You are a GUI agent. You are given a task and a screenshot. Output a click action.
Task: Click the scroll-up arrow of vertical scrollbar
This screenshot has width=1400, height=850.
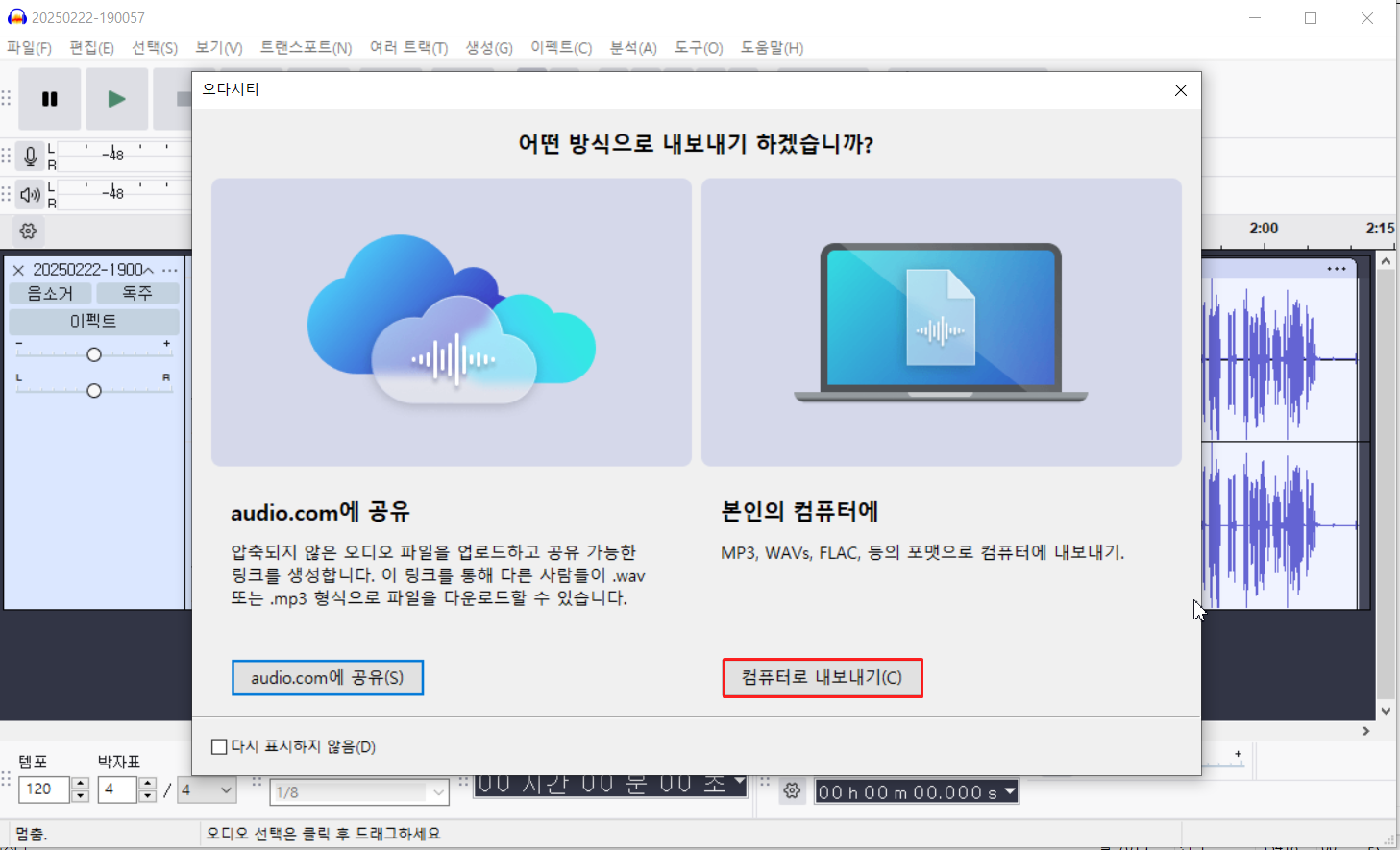1386,261
